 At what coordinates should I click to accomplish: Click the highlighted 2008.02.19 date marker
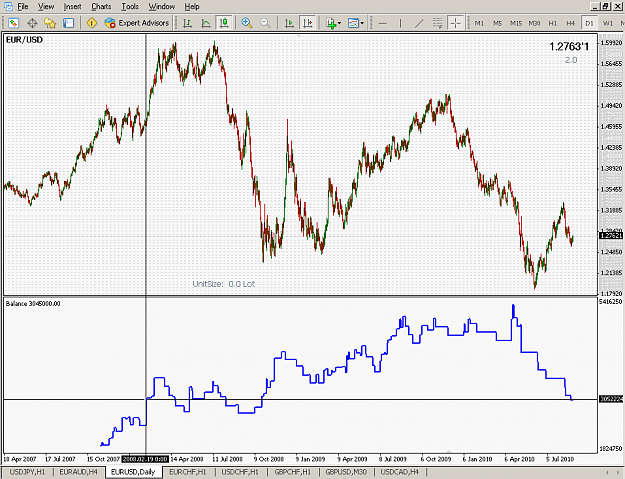click(x=145, y=459)
